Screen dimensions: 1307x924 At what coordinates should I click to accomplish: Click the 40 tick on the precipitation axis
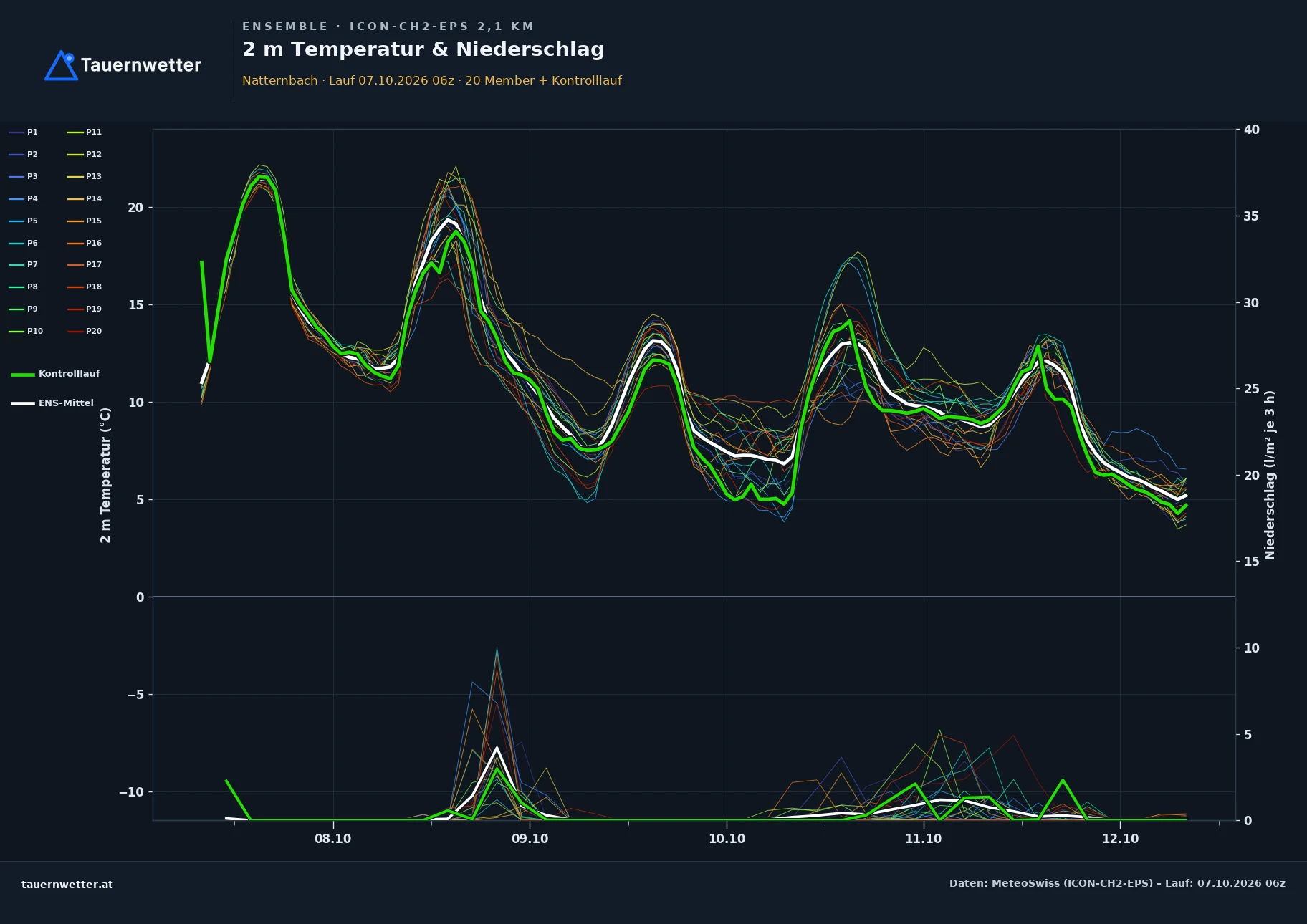pyautogui.click(x=1251, y=130)
